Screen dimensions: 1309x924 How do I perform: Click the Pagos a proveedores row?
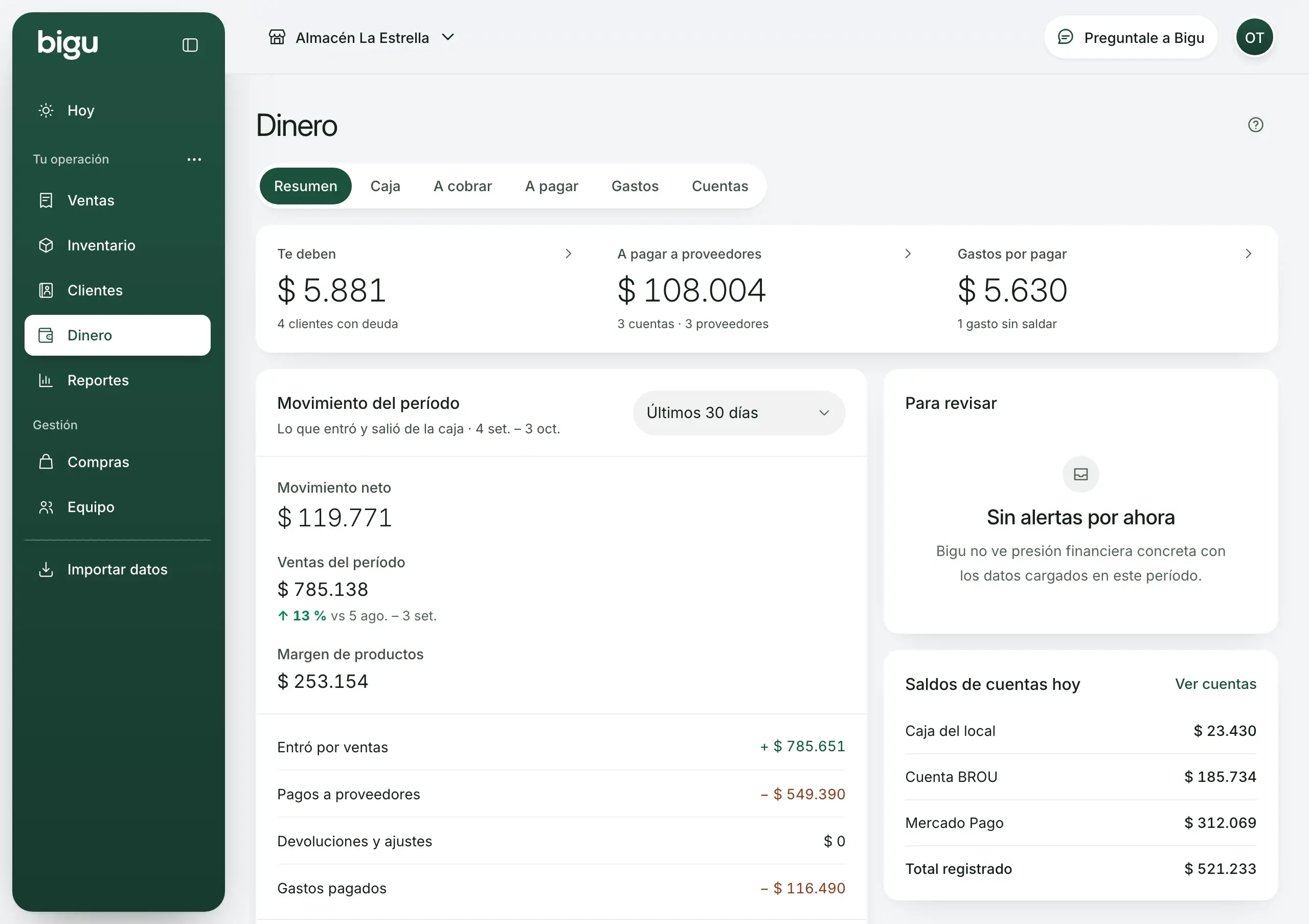[x=561, y=794]
